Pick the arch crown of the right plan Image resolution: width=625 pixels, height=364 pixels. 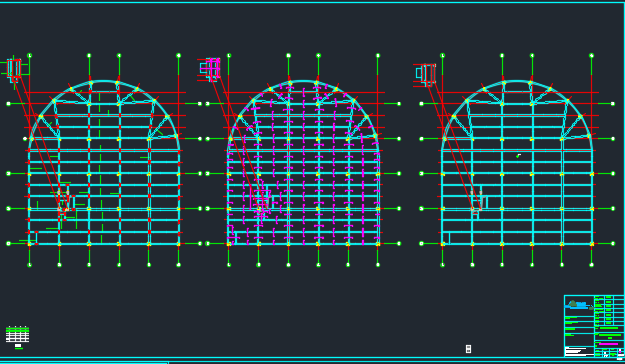coord(517,81)
